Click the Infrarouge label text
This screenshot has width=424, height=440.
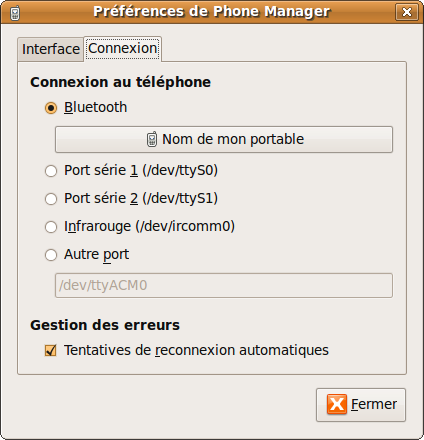coord(97,227)
